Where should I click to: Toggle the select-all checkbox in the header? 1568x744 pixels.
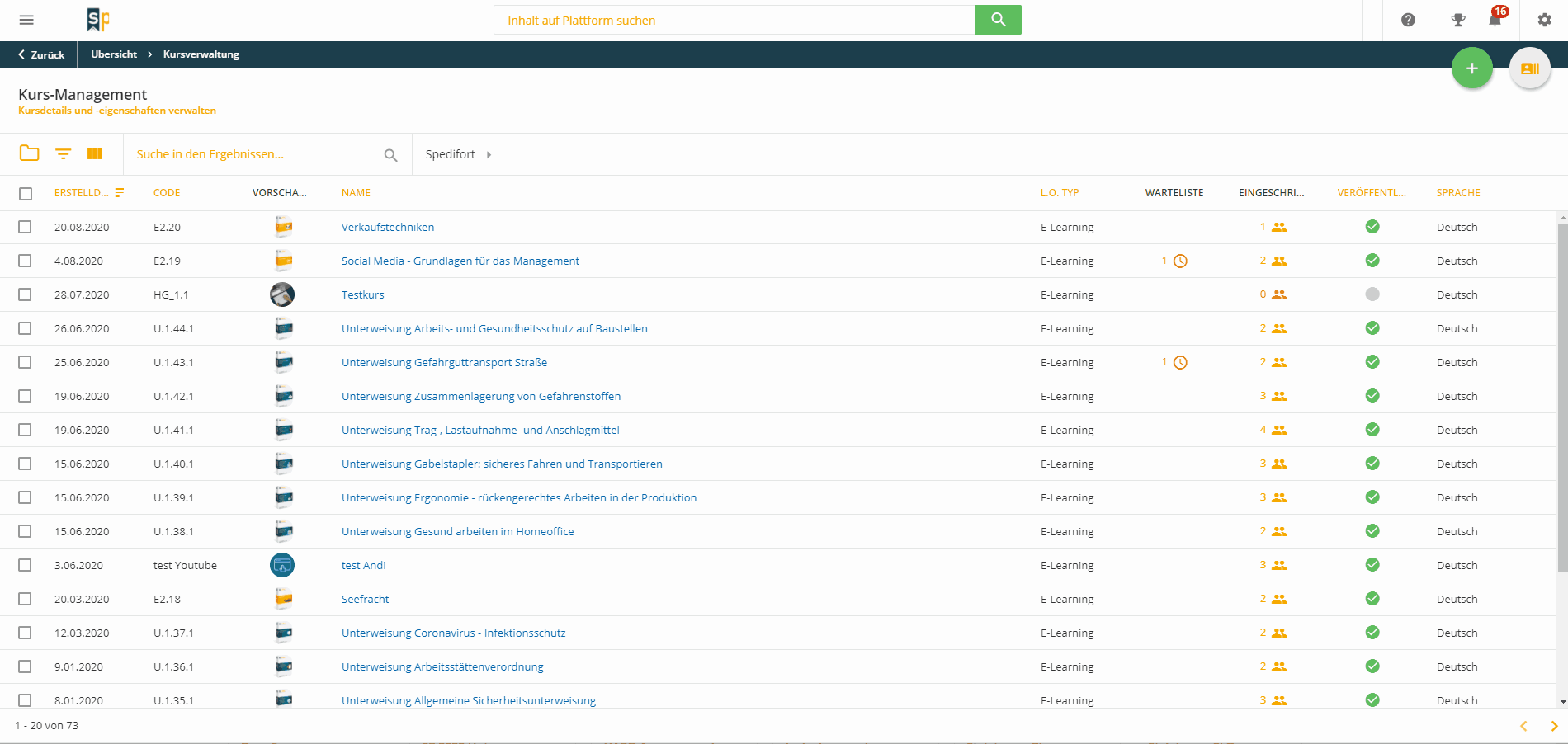[x=26, y=194]
